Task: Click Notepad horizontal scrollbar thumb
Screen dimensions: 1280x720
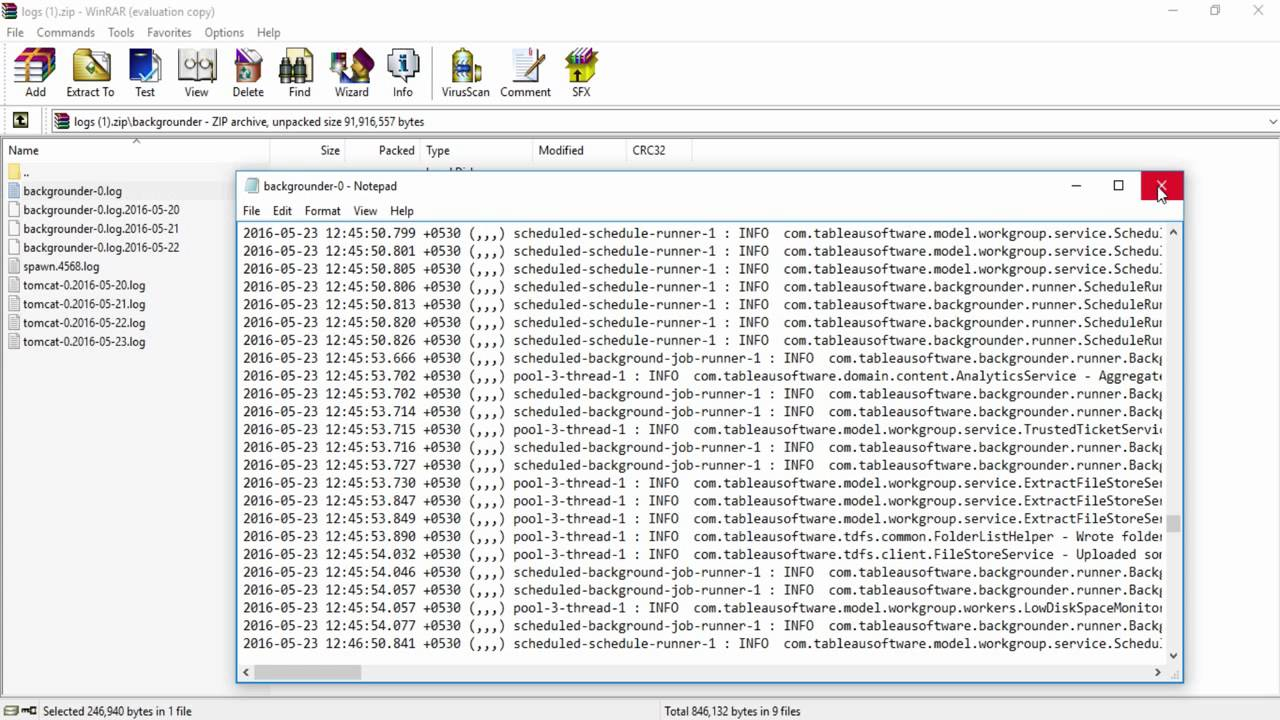Action: [307, 672]
